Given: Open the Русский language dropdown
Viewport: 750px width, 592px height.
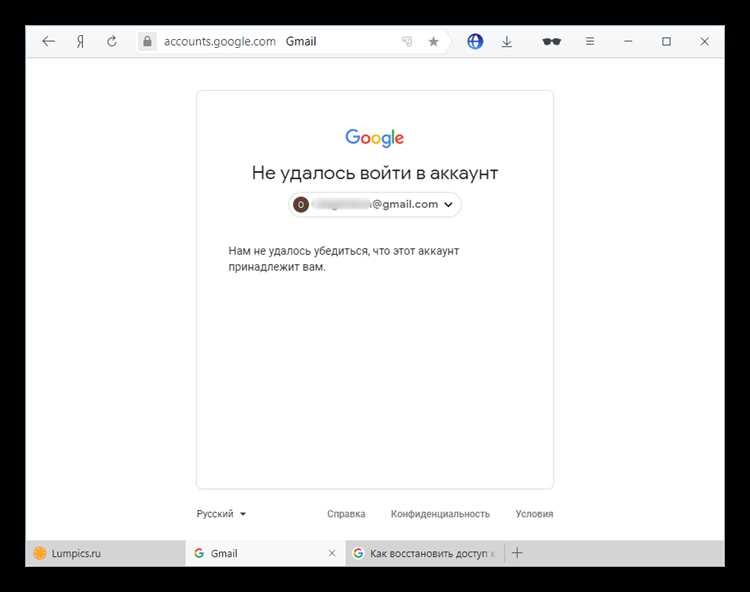Looking at the screenshot, I should 221,514.
